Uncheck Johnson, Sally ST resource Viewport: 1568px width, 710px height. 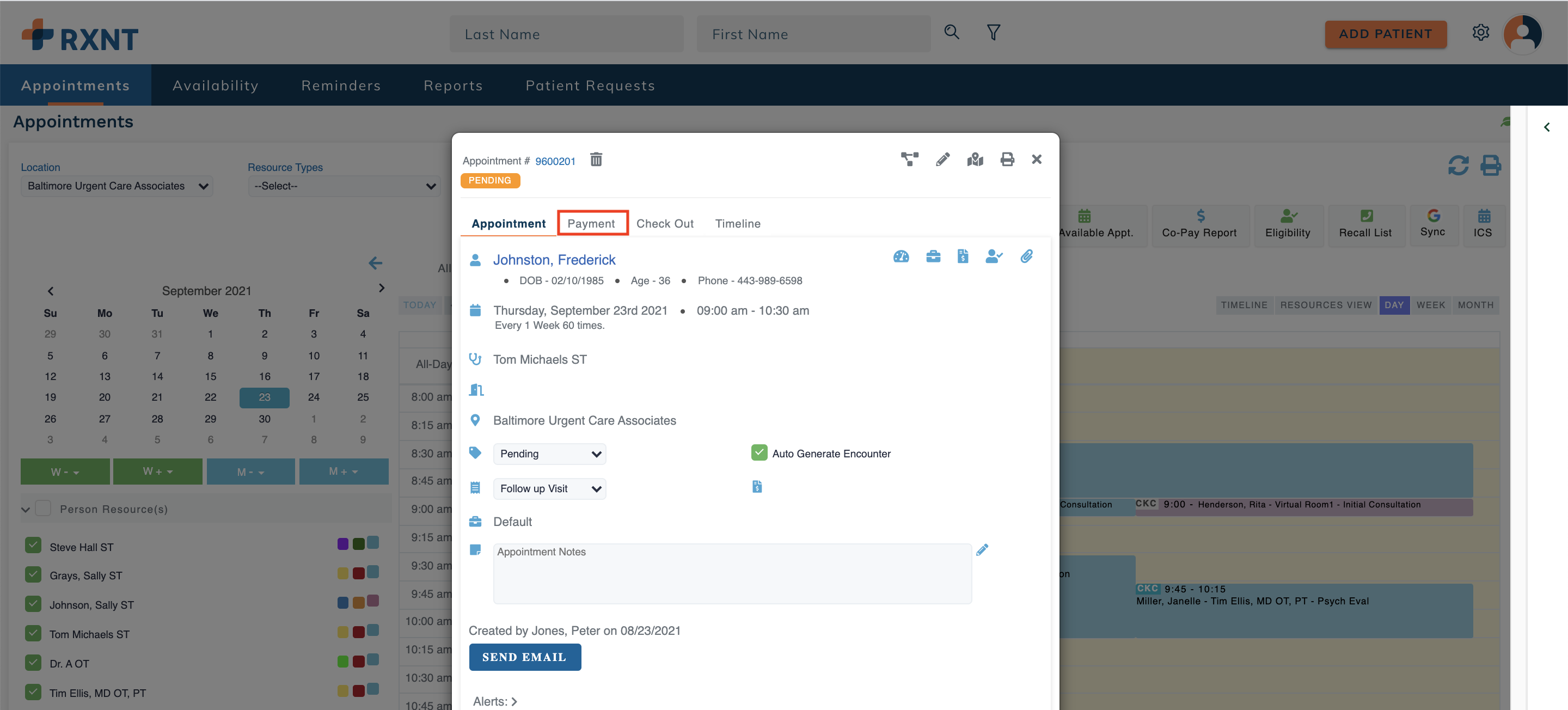click(x=33, y=603)
